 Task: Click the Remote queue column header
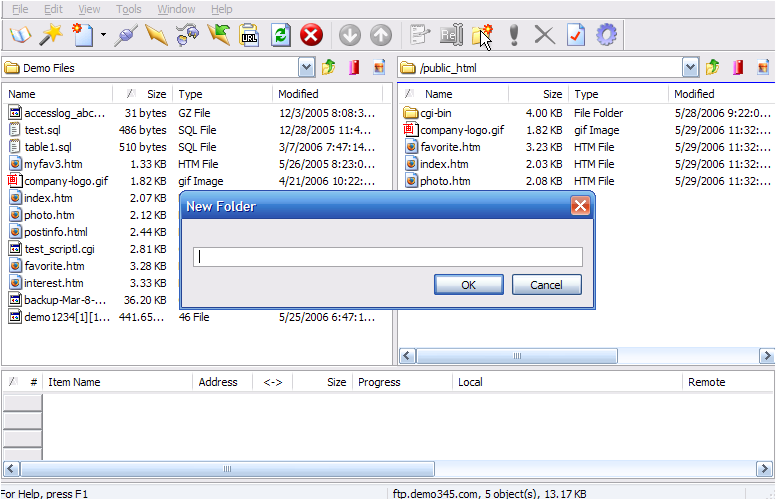(728, 382)
